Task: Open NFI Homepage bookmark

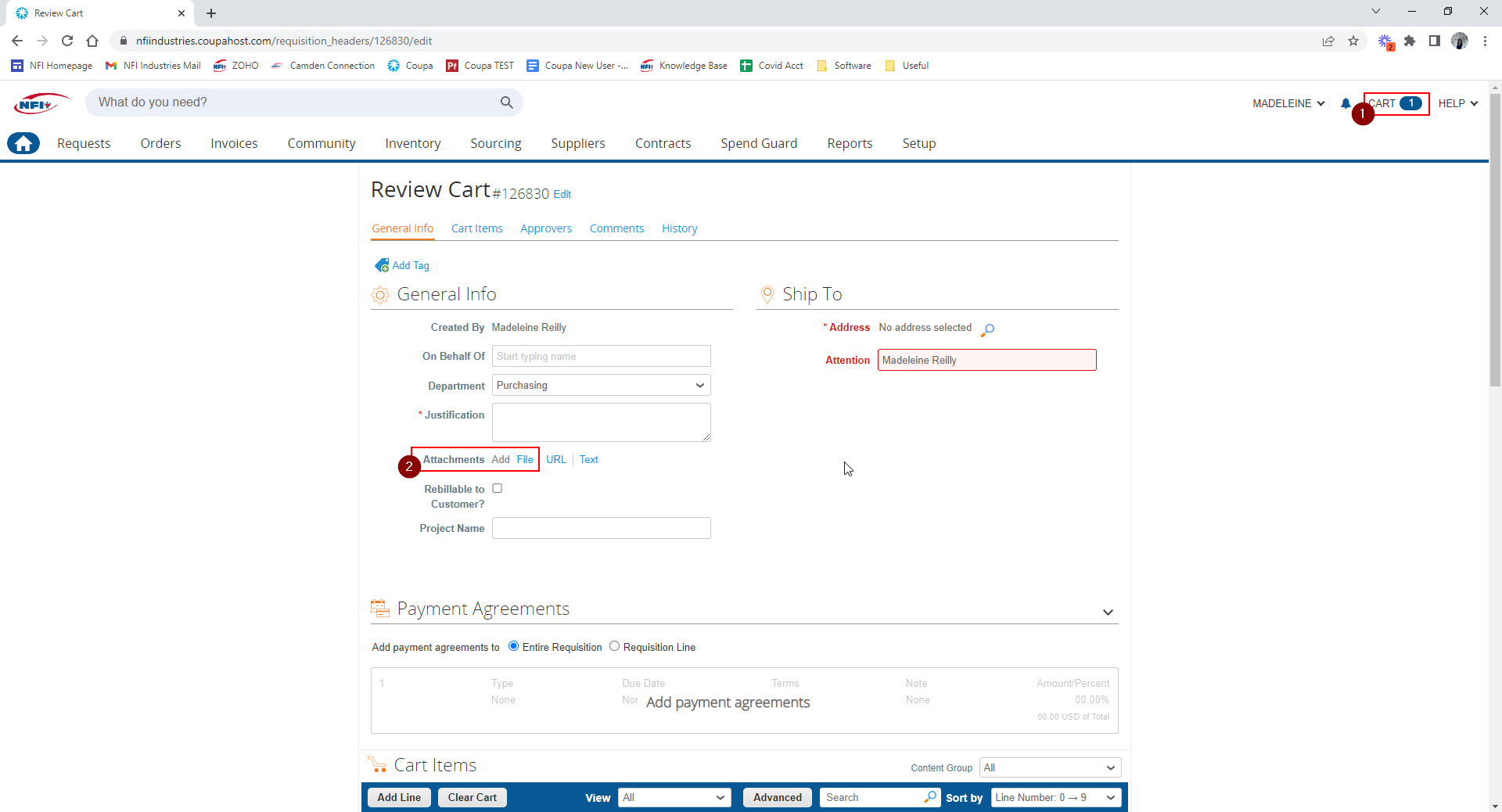Action: click(x=52, y=66)
